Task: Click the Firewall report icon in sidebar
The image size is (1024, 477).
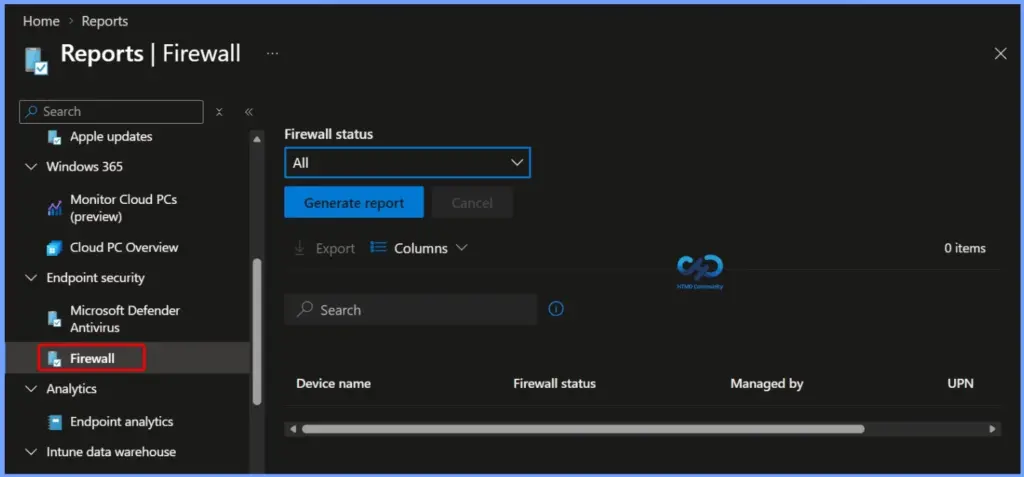Action: tap(55, 359)
